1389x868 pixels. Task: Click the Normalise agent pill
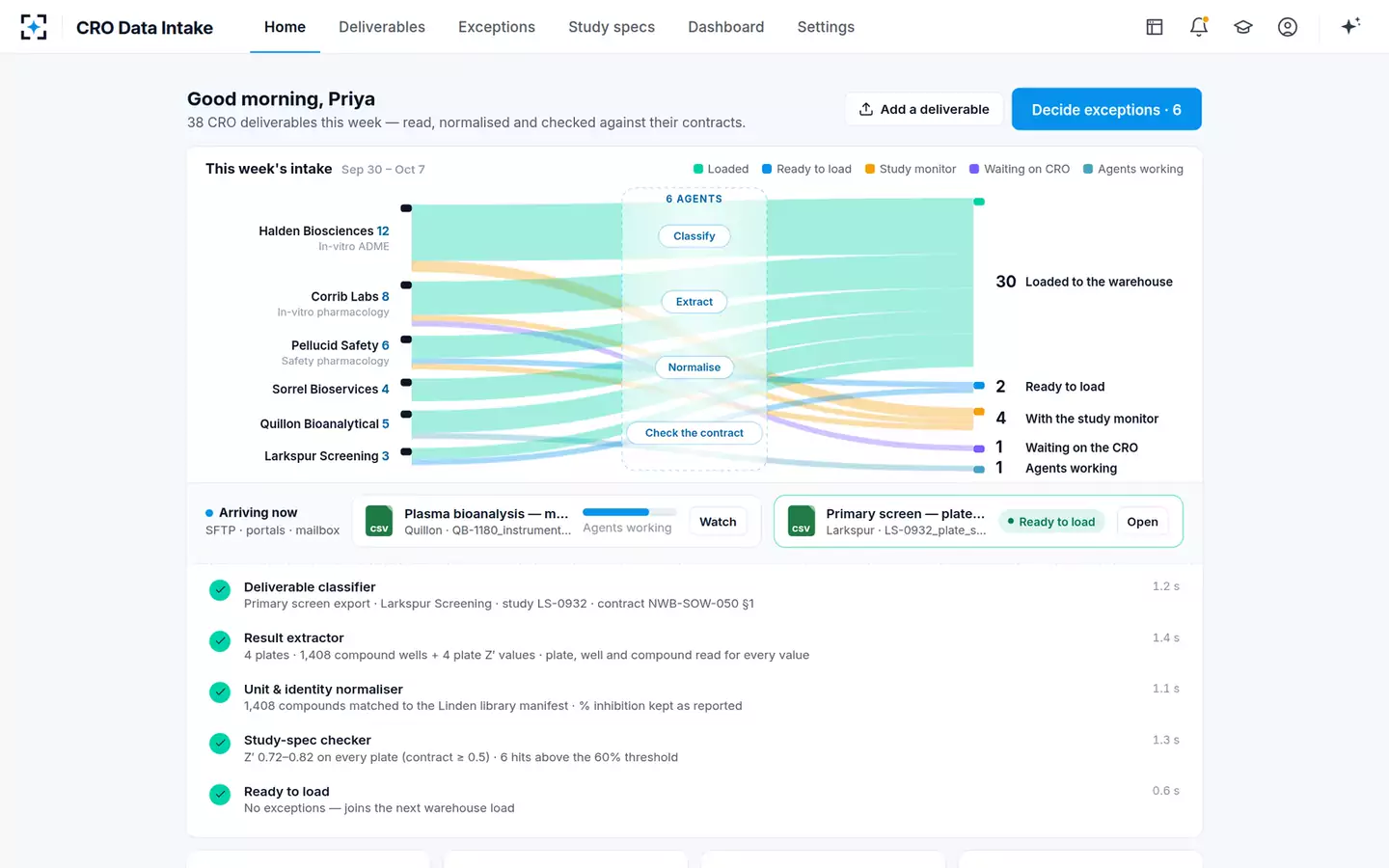tap(694, 367)
